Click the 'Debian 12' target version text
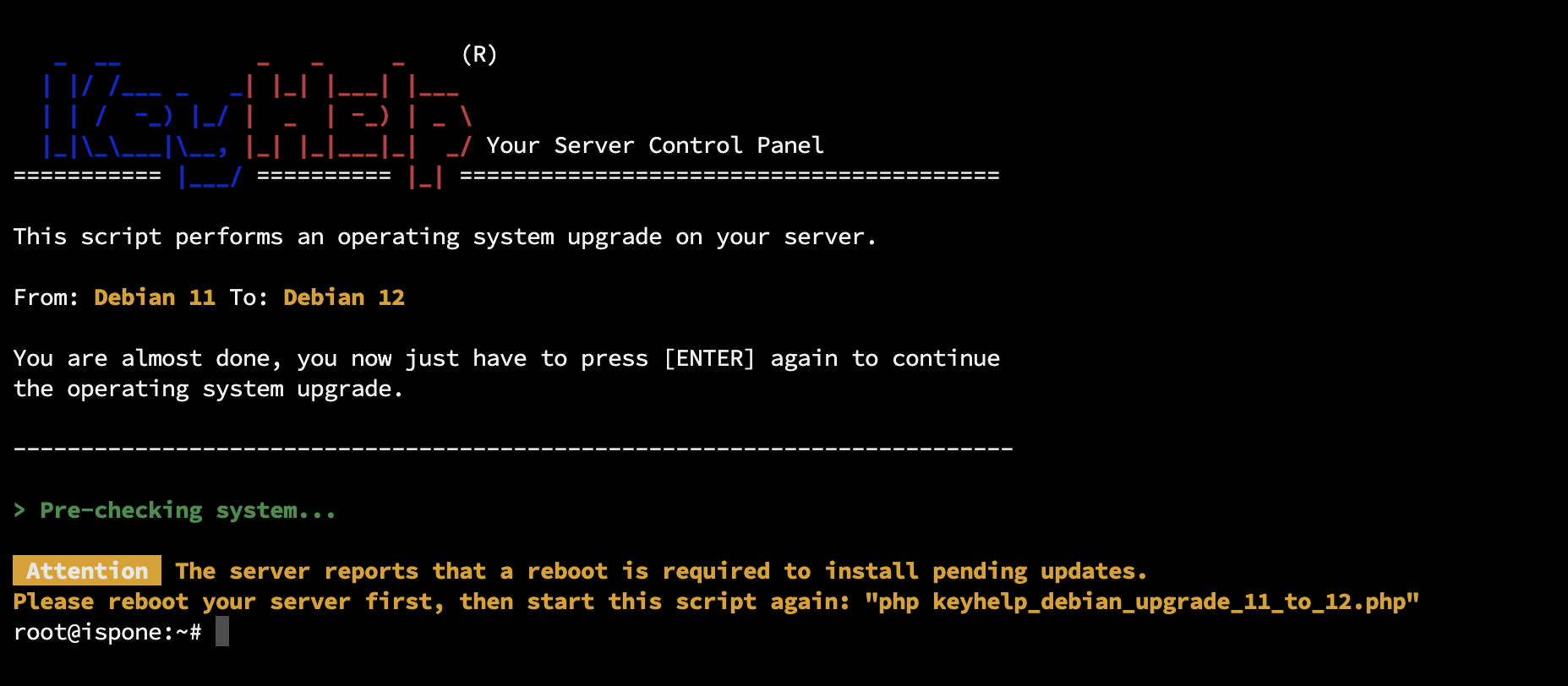The image size is (1568, 686). pyautogui.click(x=344, y=297)
